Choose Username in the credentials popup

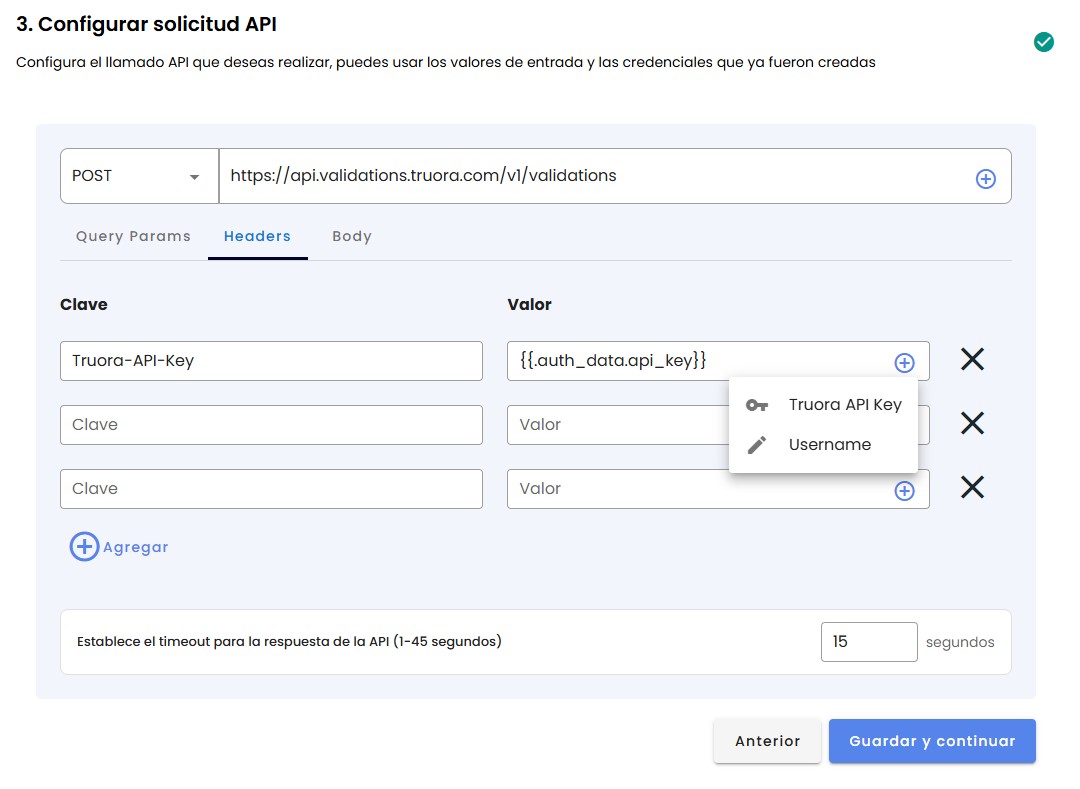(x=831, y=444)
